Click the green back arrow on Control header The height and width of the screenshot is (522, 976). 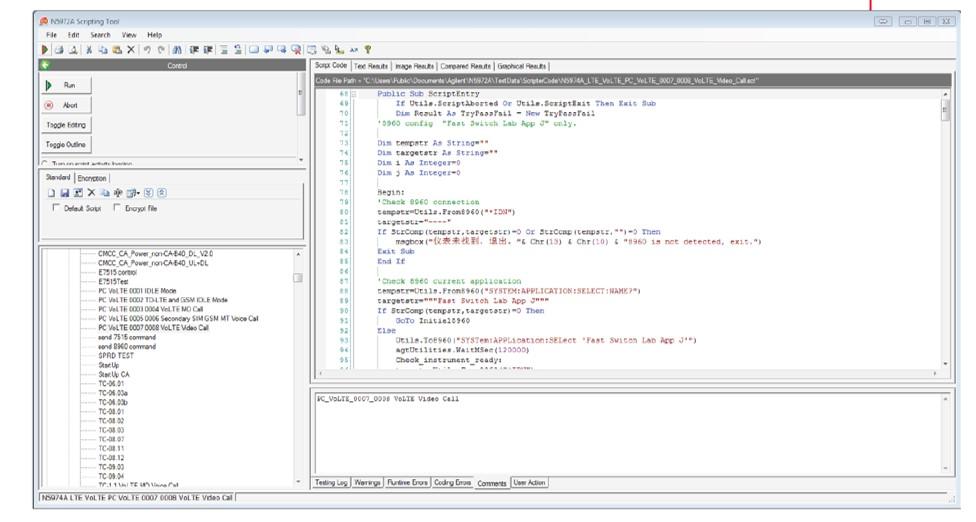45,65
